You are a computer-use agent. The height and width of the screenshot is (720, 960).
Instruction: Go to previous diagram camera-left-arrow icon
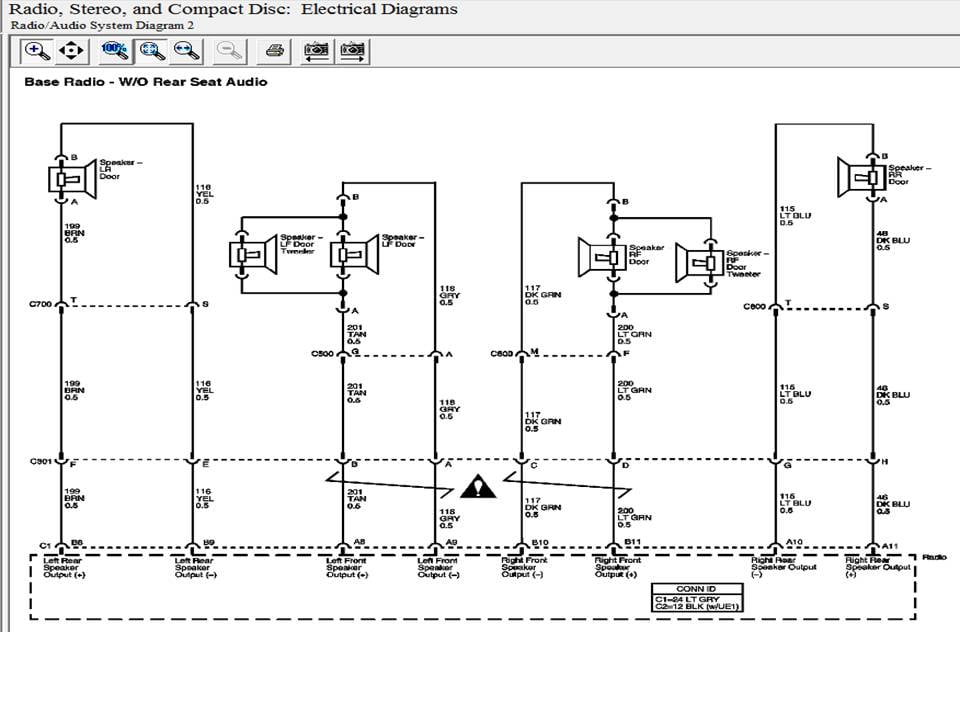[317, 51]
